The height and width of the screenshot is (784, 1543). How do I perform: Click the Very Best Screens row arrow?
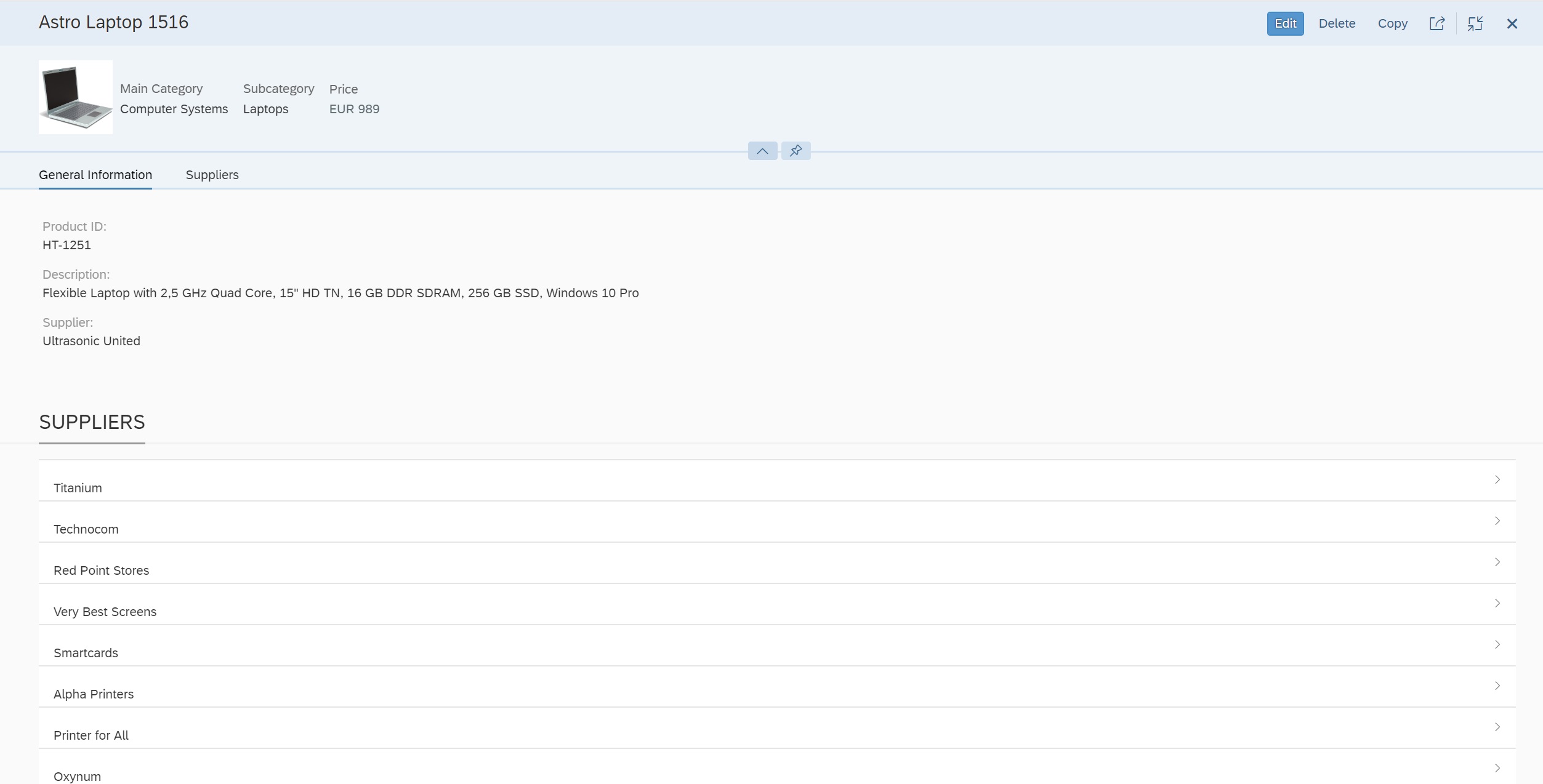(1497, 603)
